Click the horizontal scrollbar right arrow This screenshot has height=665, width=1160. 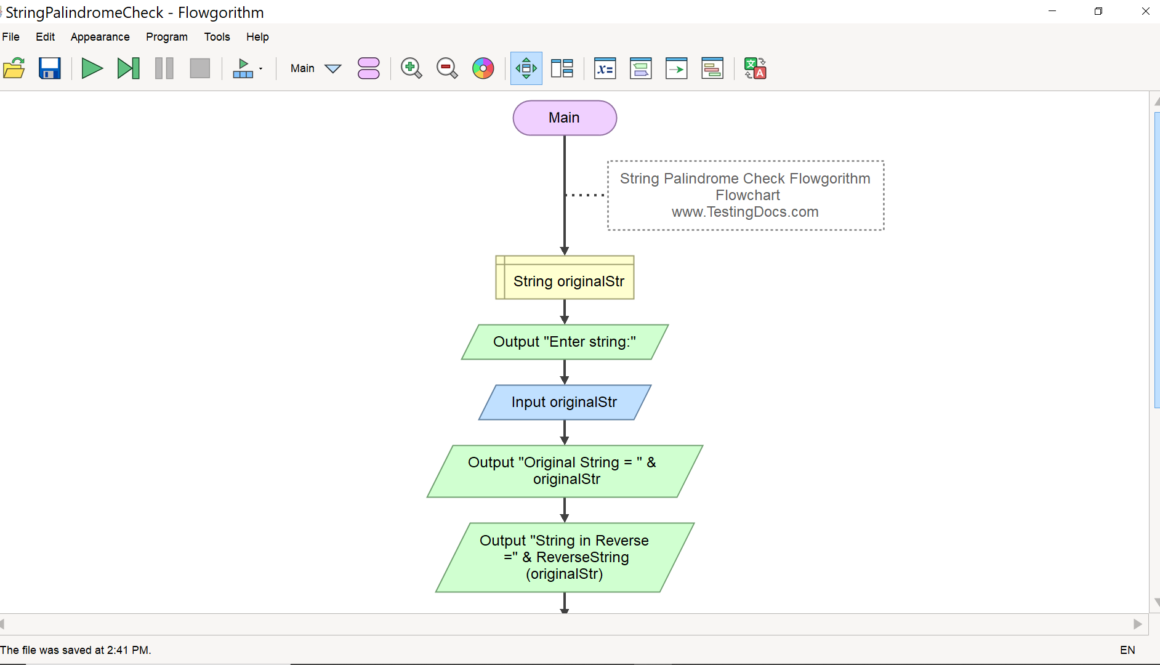pos(1138,624)
